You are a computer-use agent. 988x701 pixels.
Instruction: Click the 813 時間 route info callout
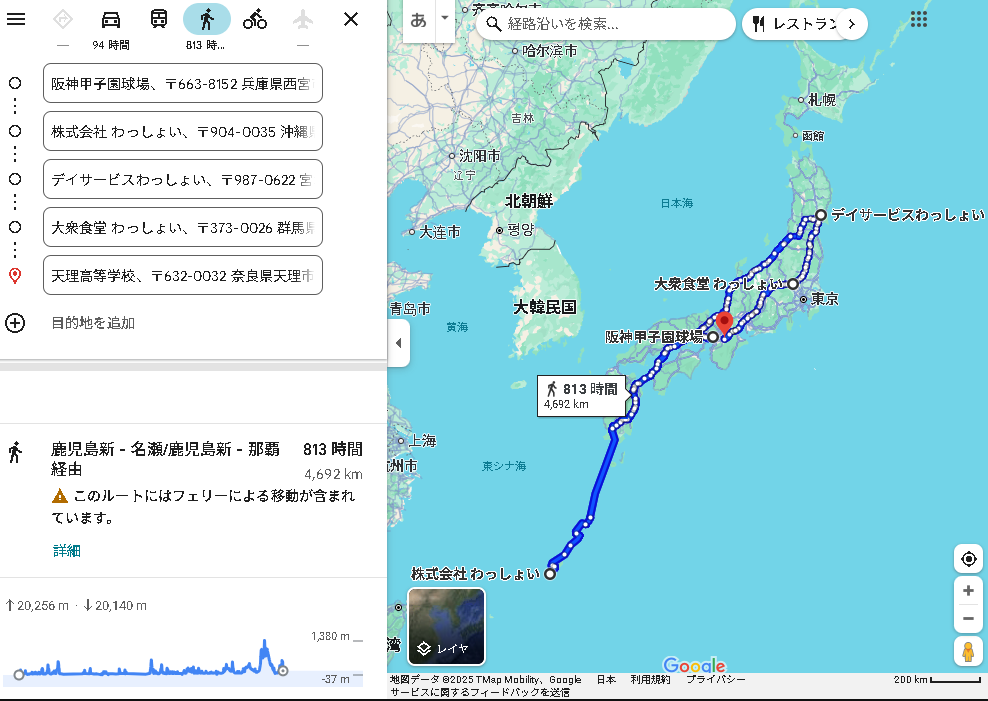coord(582,396)
